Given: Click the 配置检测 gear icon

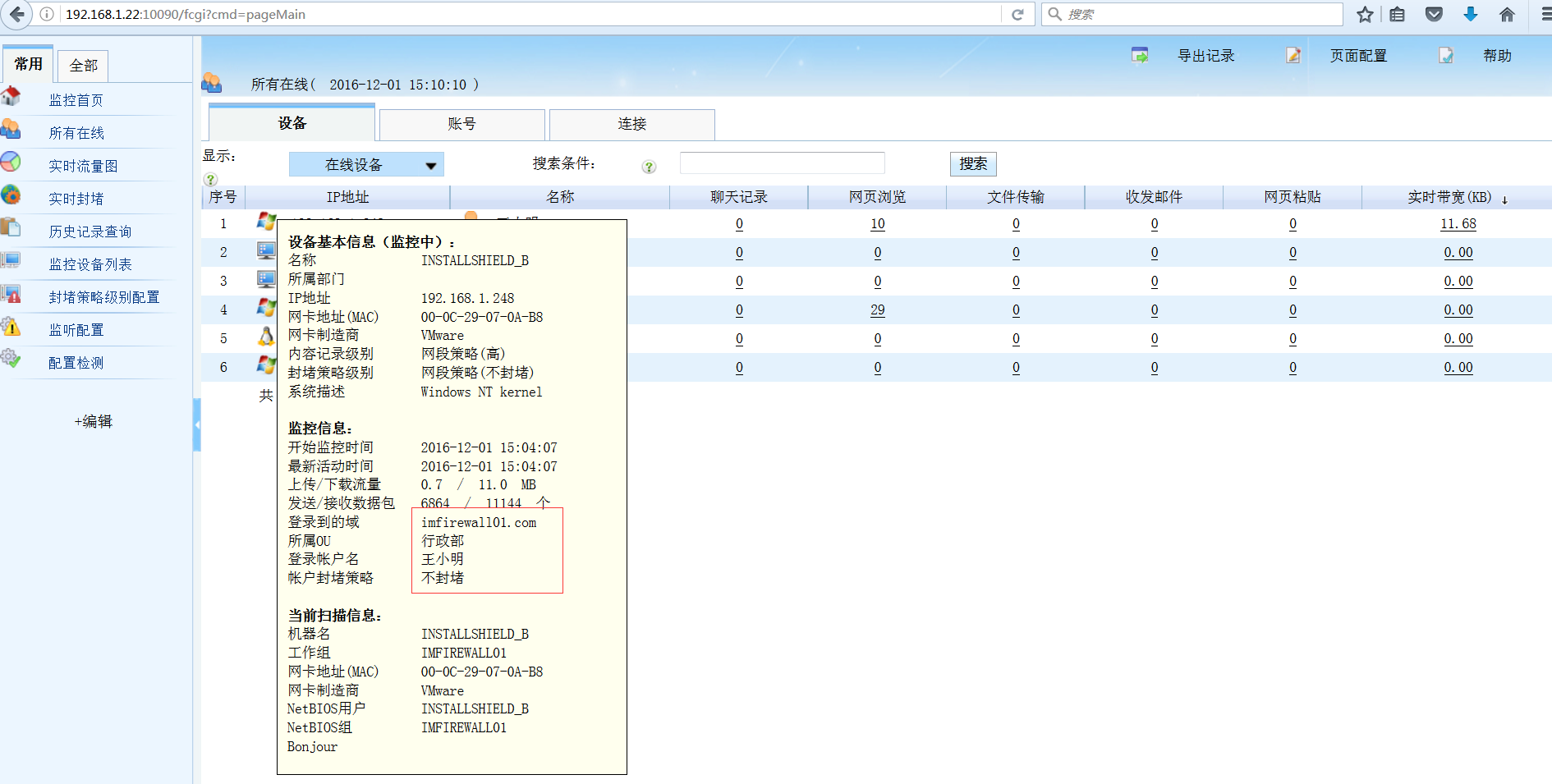Looking at the screenshot, I should [11, 359].
